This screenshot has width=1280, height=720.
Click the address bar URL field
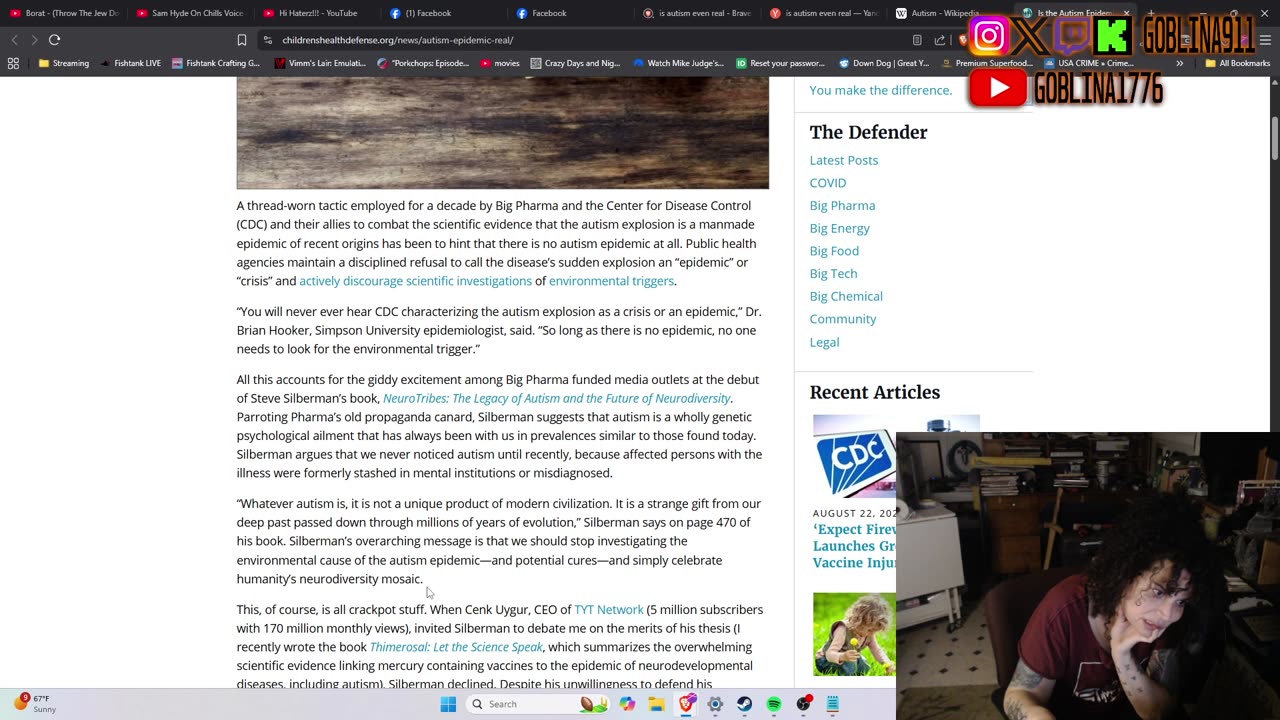(x=580, y=40)
